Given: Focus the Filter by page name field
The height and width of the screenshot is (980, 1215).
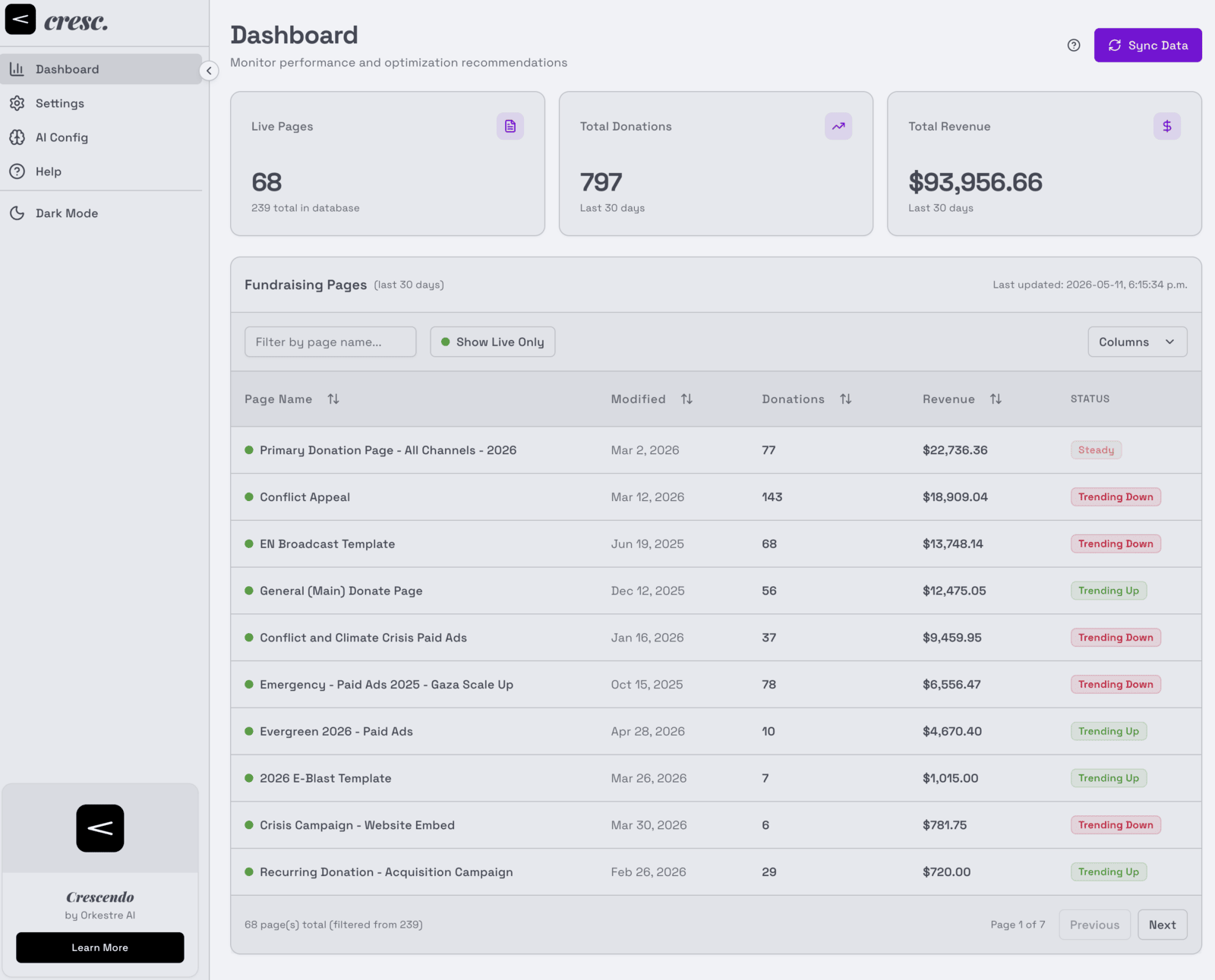Looking at the screenshot, I should click(x=330, y=342).
